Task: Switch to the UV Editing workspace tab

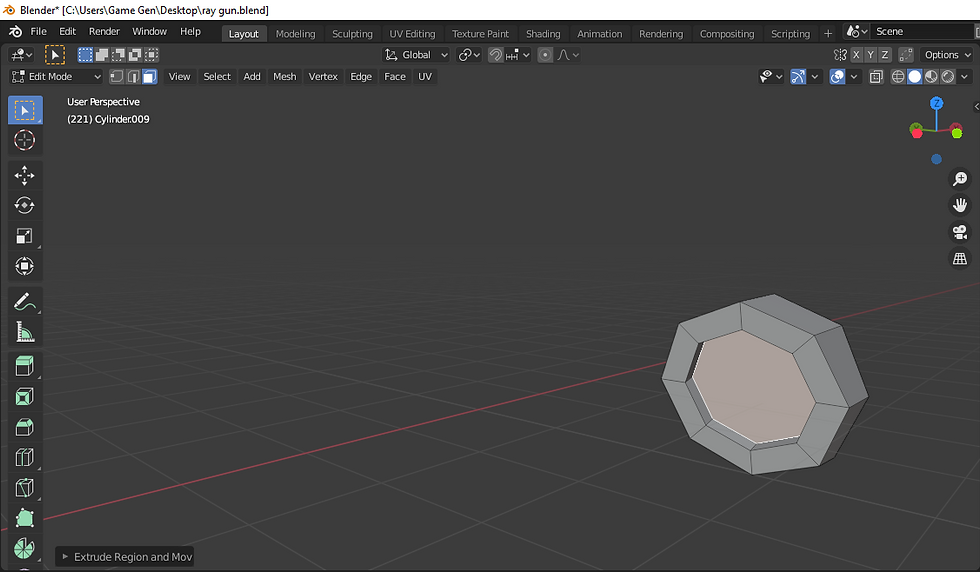Action: [412, 34]
